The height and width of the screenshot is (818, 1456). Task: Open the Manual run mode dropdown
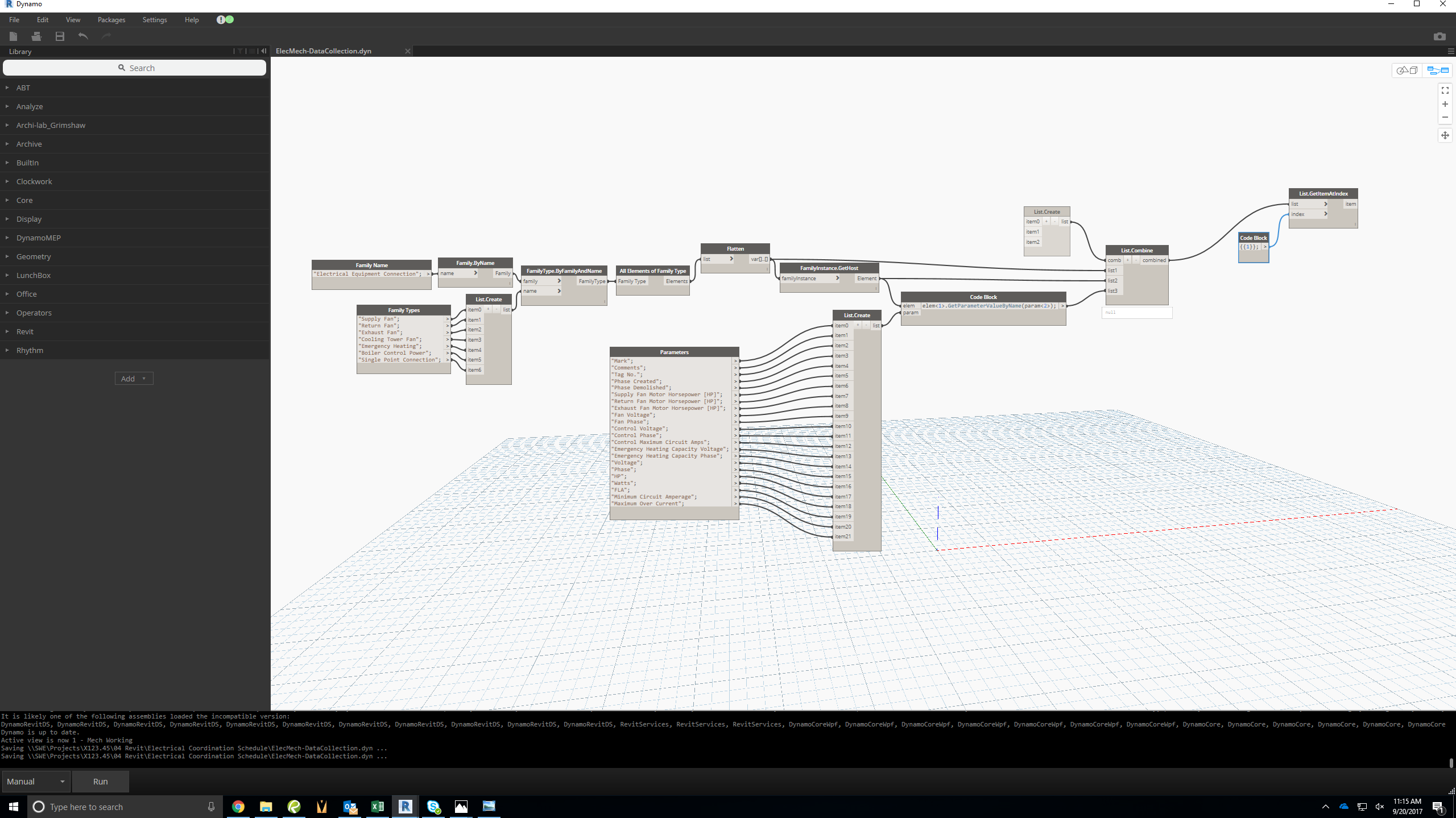coord(36,782)
